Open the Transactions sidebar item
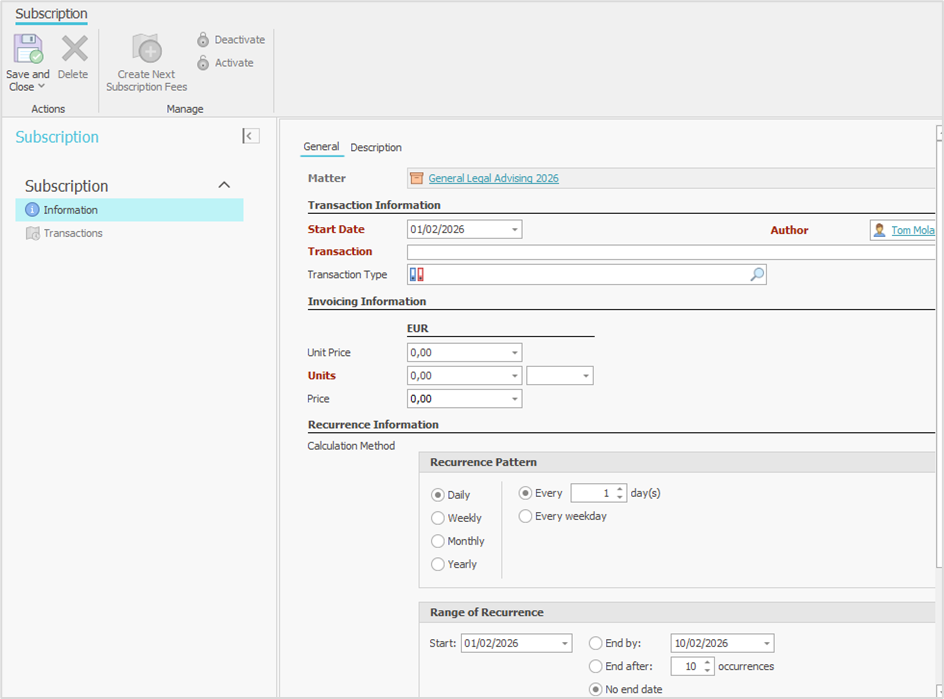This screenshot has width=944, height=699. [72, 233]
